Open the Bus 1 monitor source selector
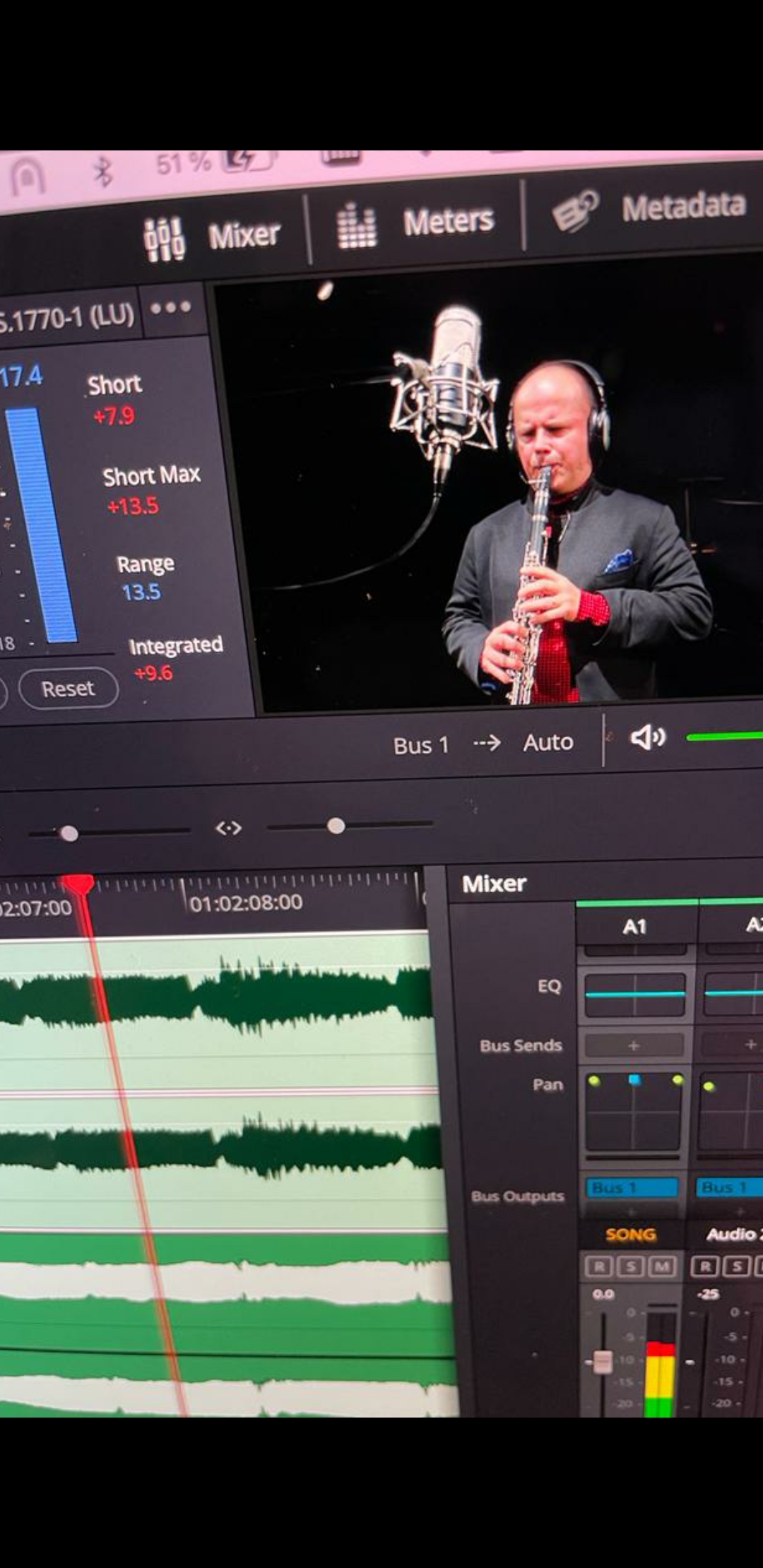This screenshot has height=1568, width=763. (x=421, y=745)
